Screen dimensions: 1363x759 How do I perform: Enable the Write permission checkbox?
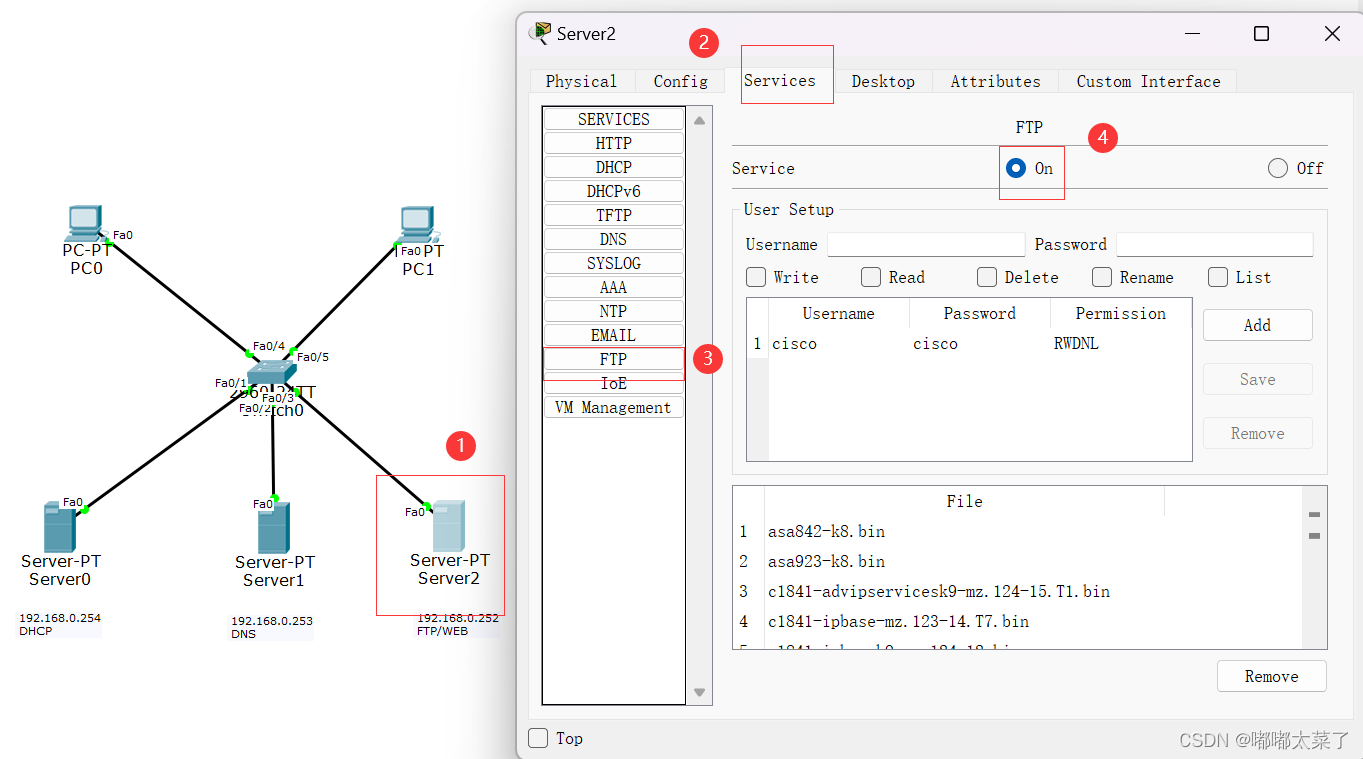pos(756,277)
